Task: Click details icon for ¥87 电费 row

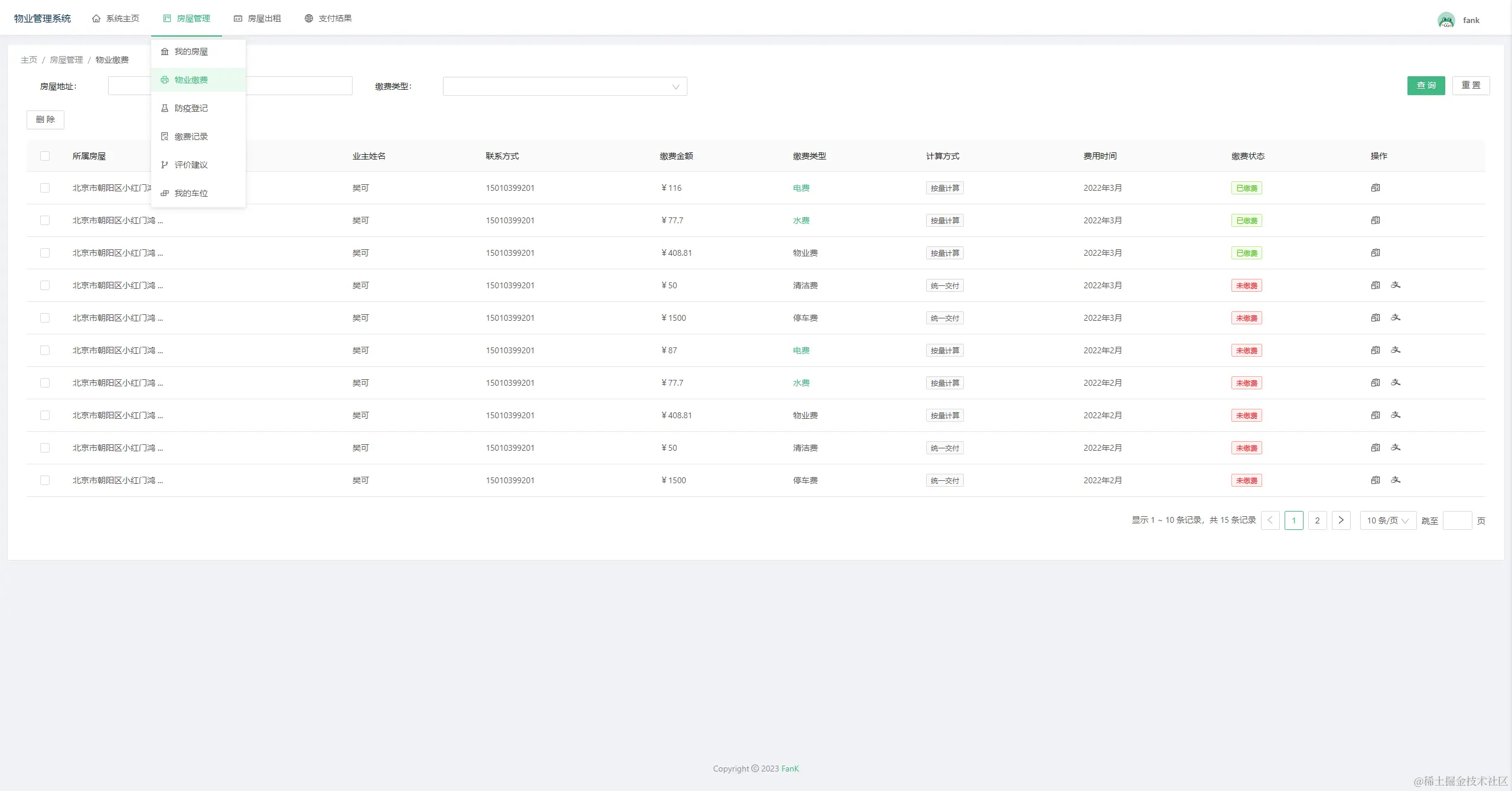Action: pyautogui.click(x=1376, y=350)
